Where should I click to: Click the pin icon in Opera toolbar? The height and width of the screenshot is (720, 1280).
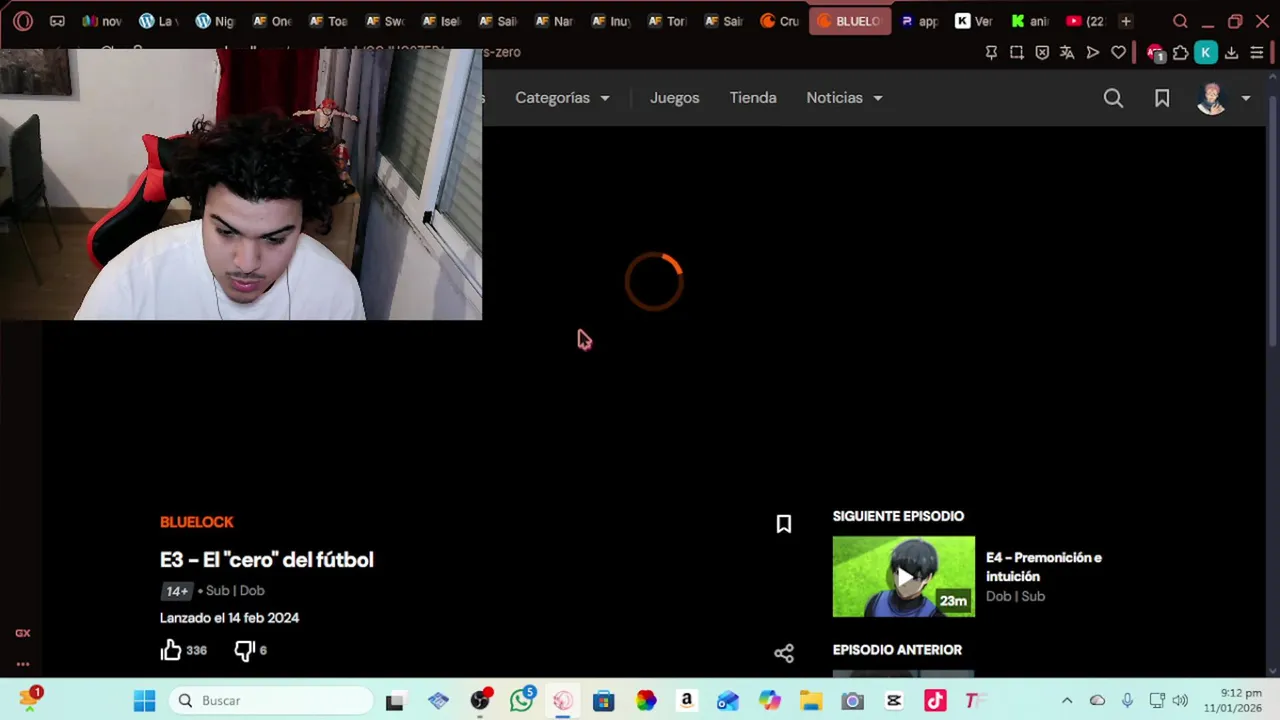(x=991, y=53)
